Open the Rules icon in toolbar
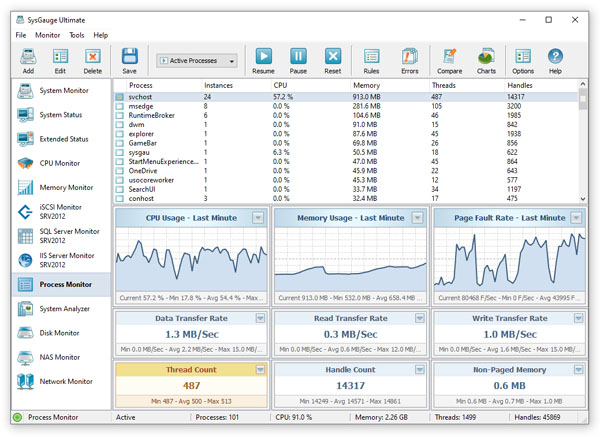The image size is (600, 437). pos(371,59)
